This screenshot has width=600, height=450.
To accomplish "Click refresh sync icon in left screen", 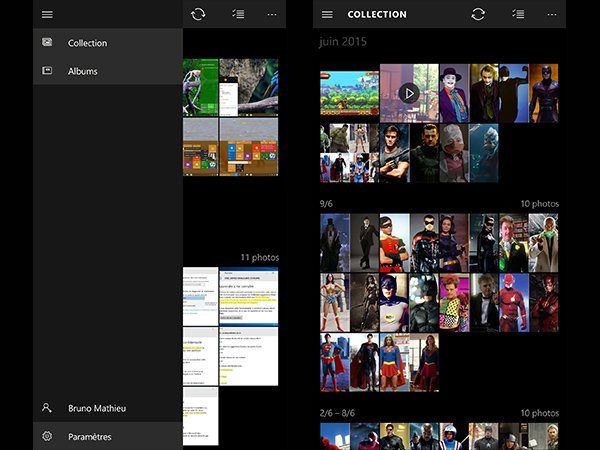I will click(x=198, y=15).
